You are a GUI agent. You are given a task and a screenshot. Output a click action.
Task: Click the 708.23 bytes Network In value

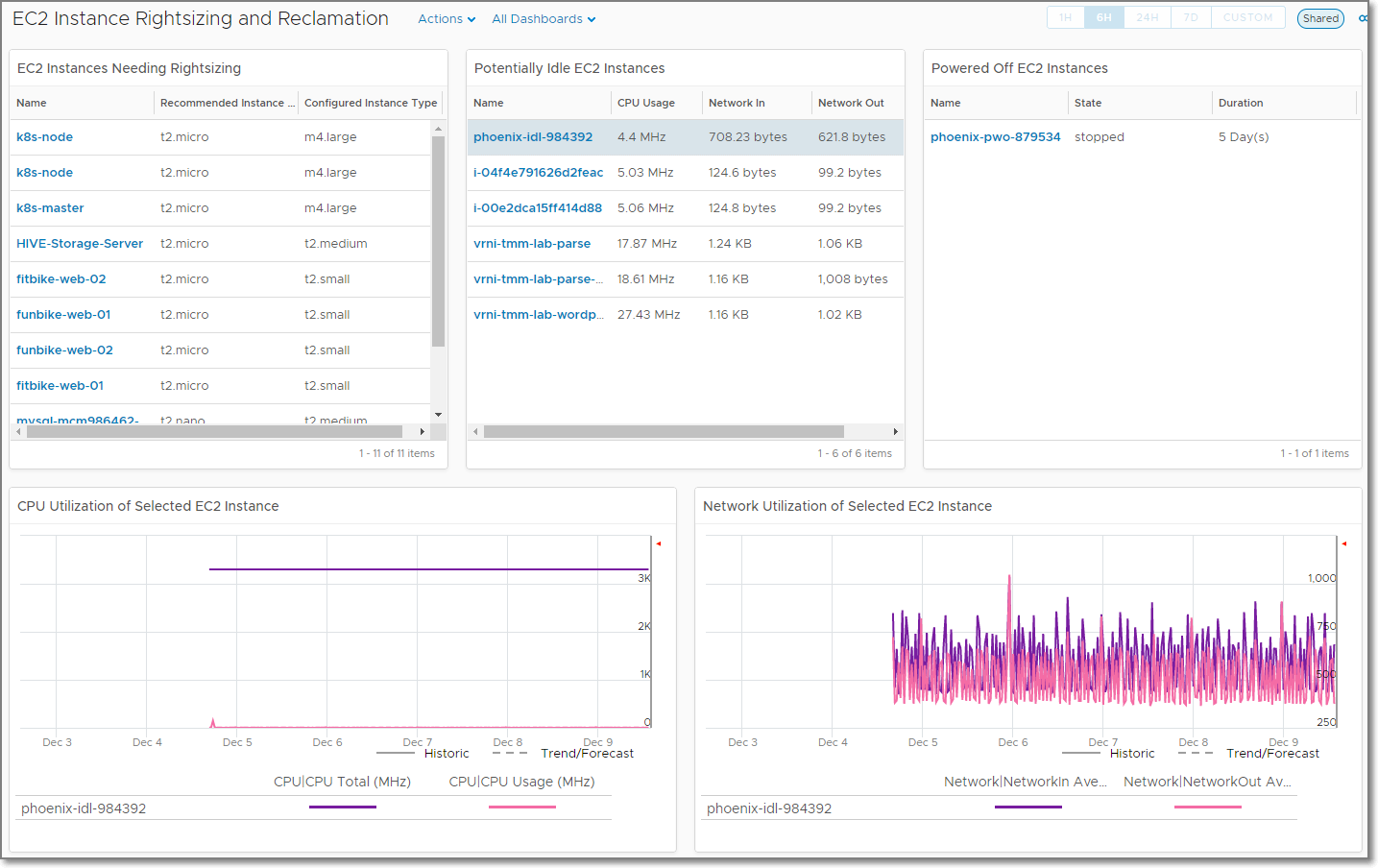[x=747, y=137]
